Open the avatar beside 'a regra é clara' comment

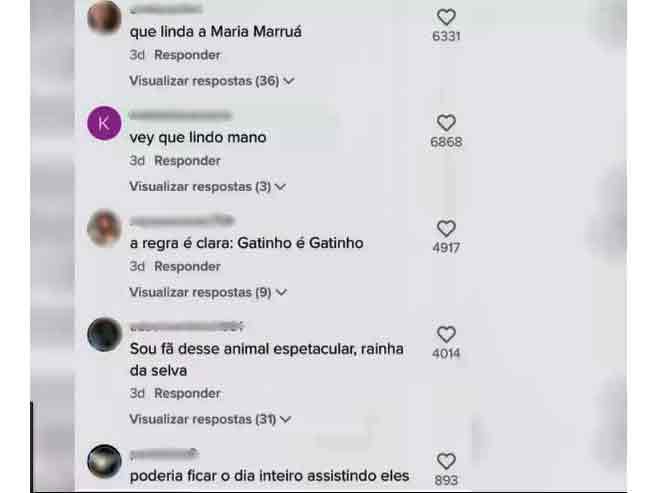[104, 229]
